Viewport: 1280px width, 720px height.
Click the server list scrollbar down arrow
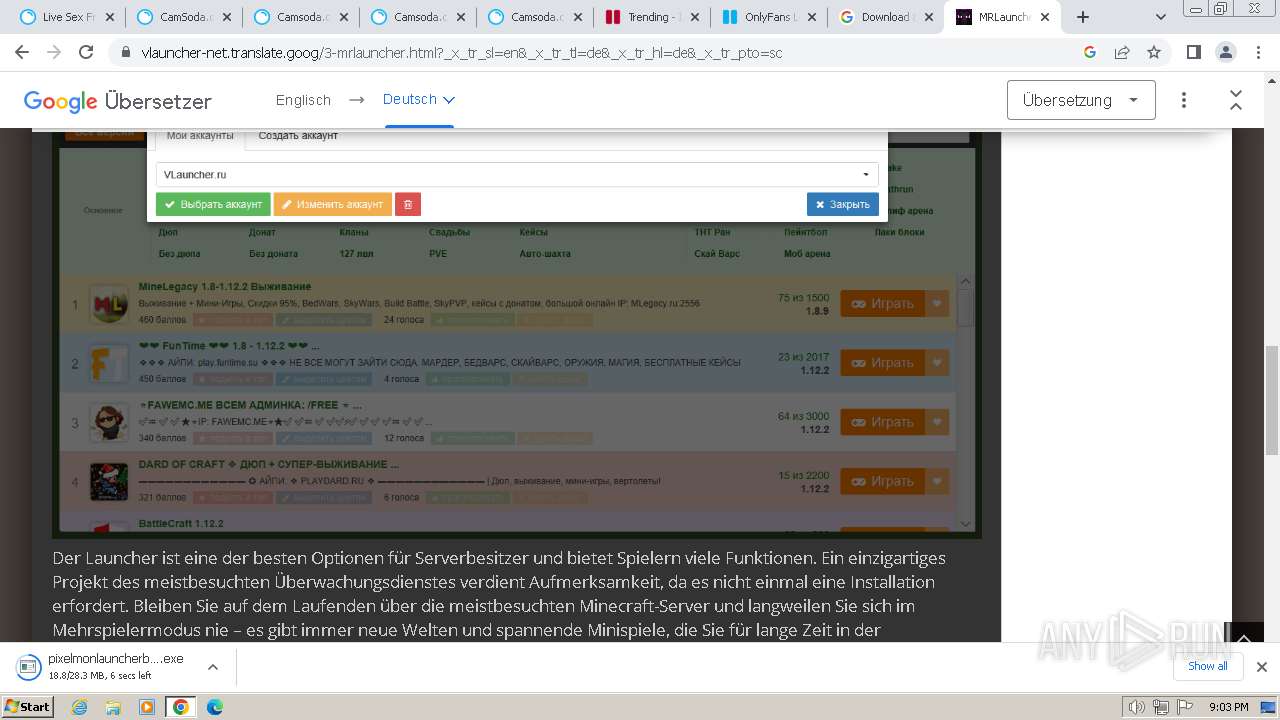tap(965, 523)
